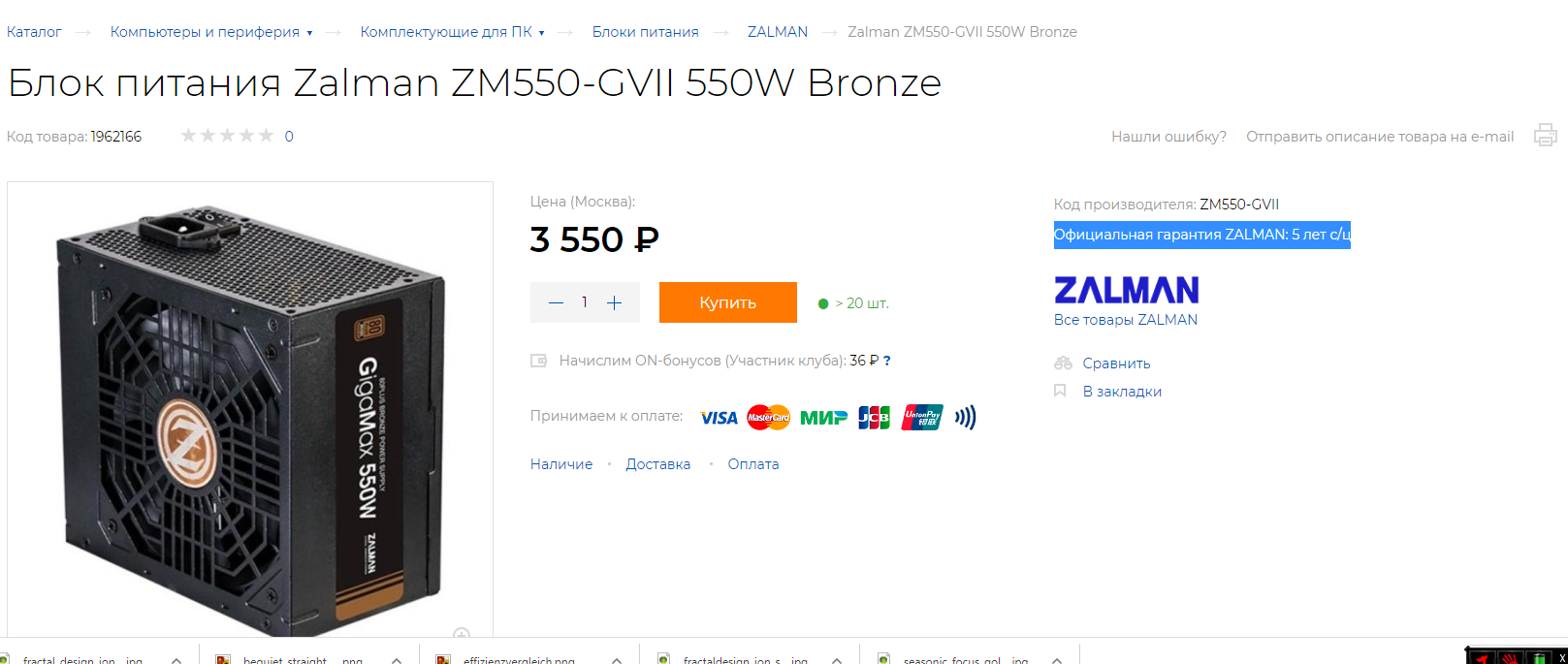The height and width of the screenshot is (664, 1568).
Task: Click the Visa payment logo
Action: point(719,418)
